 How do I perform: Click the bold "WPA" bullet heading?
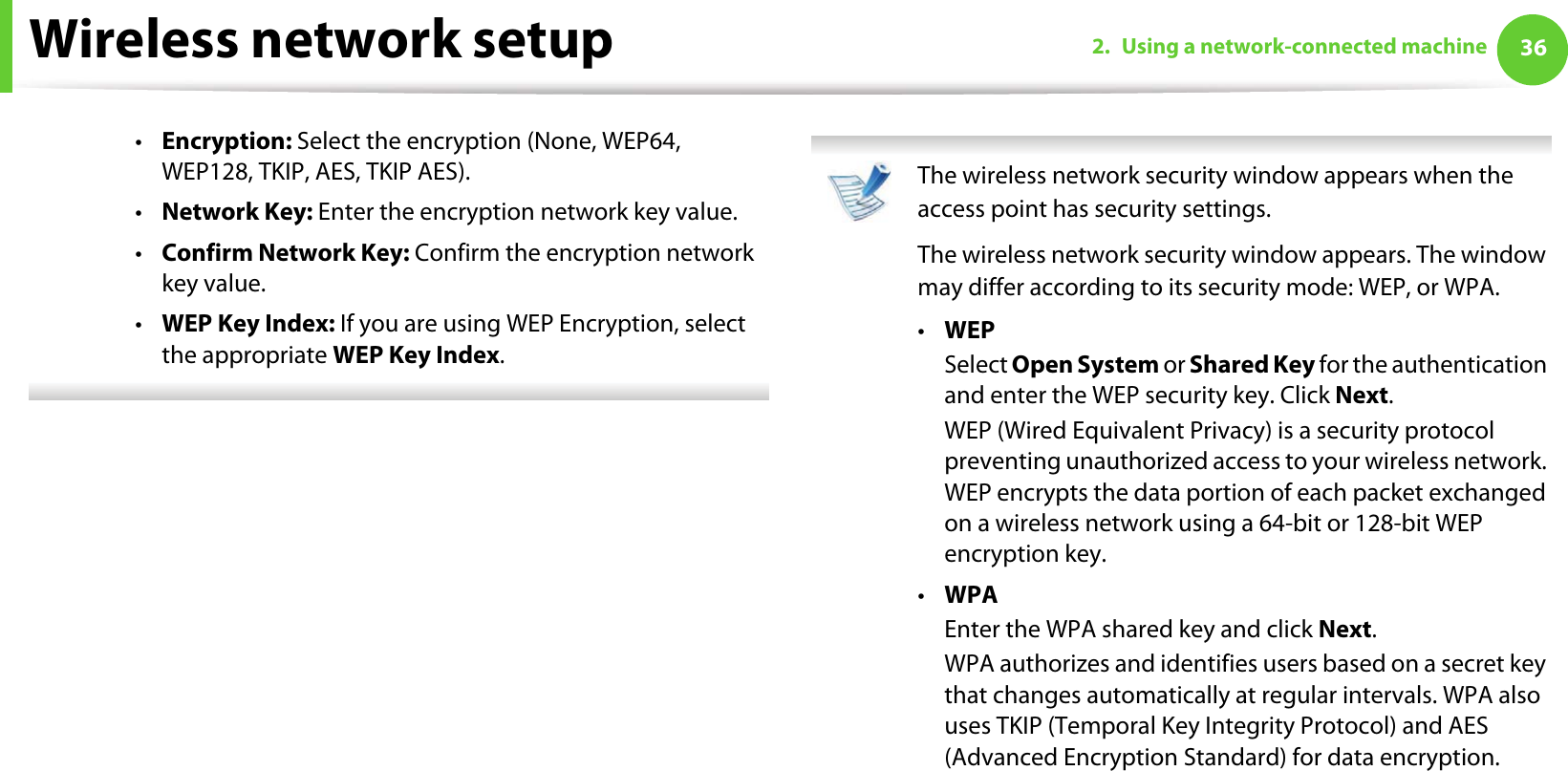(970, 595)
